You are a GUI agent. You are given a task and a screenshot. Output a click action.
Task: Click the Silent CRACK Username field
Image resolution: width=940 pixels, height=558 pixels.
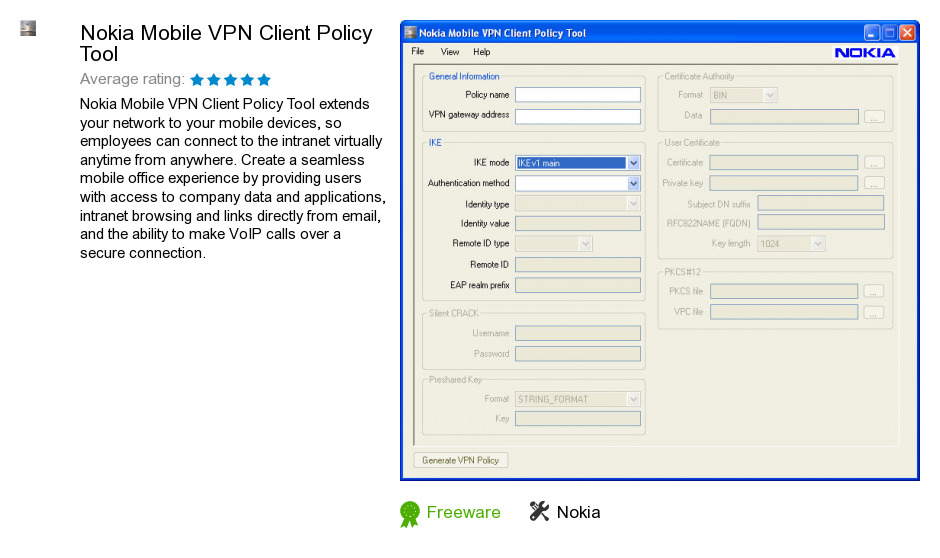[x=577, y=333]
